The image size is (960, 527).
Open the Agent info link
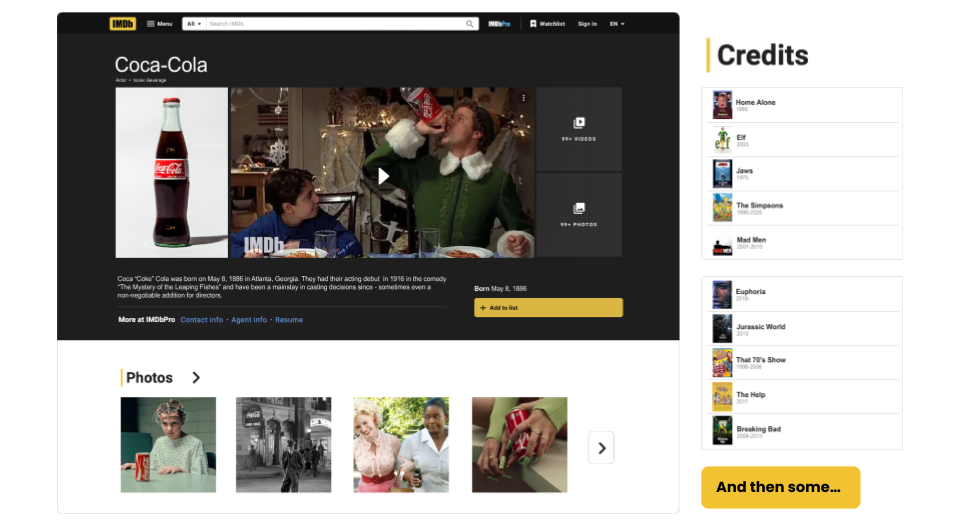(x=249, y=320)
